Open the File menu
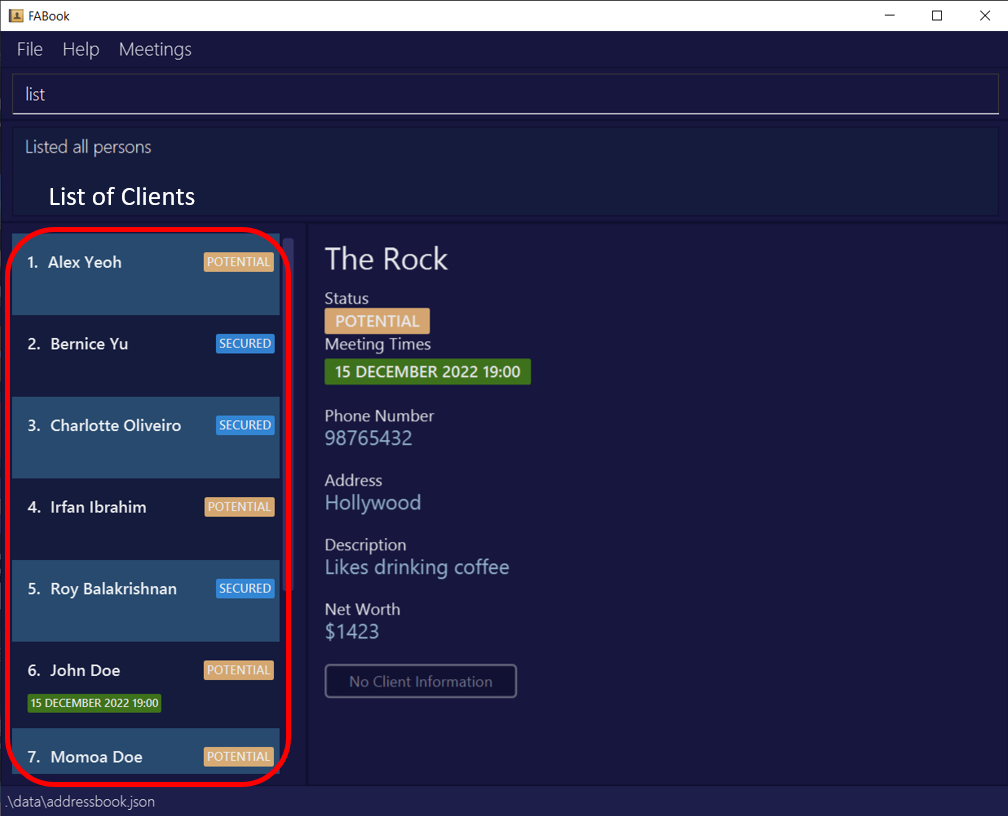This screenshot has width=1008, height=816. click(x=30, y=50)
